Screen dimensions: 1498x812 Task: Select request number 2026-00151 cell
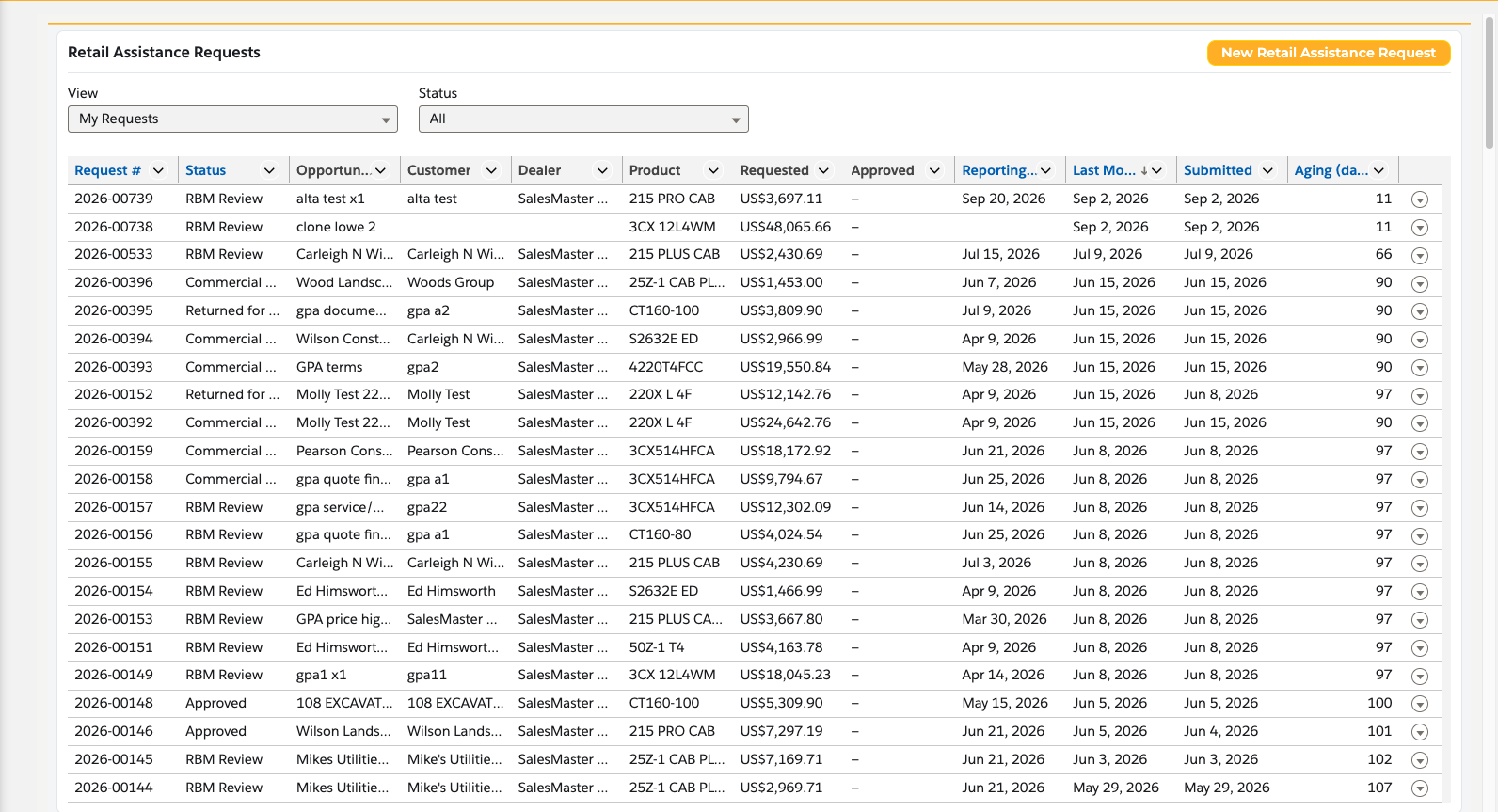tap(114, 647)
